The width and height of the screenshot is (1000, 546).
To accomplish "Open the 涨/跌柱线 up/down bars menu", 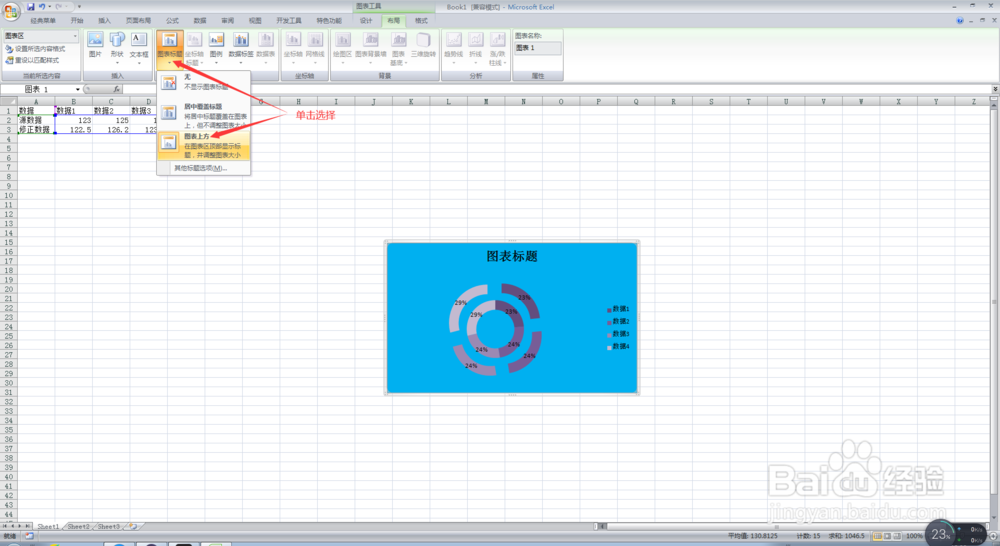I will (497, 48).
